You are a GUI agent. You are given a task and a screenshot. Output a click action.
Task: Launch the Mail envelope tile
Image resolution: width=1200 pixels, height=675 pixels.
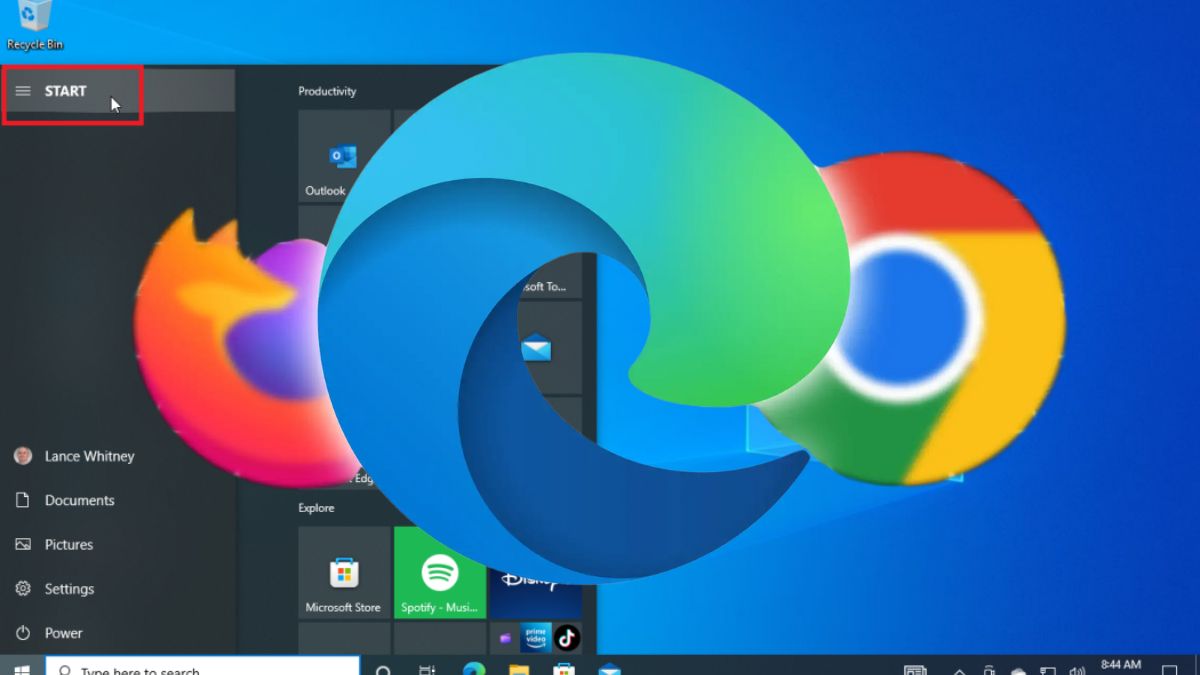pyautogui.click(x=537, y=348)
